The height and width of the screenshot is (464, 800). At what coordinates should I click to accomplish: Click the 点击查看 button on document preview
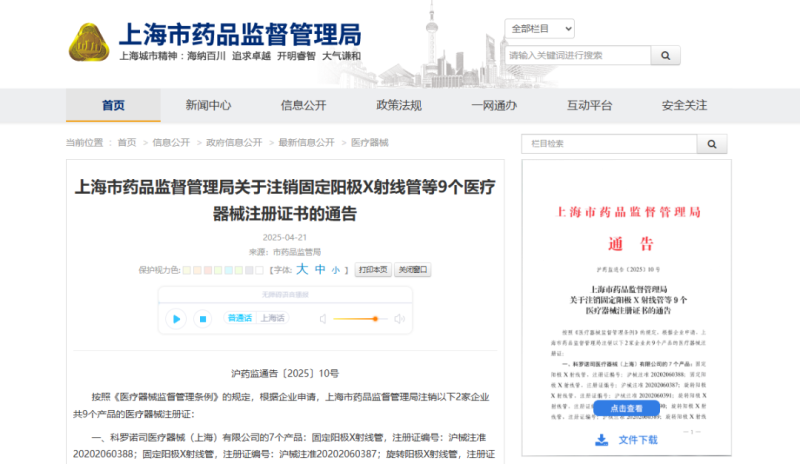(626, 409)
